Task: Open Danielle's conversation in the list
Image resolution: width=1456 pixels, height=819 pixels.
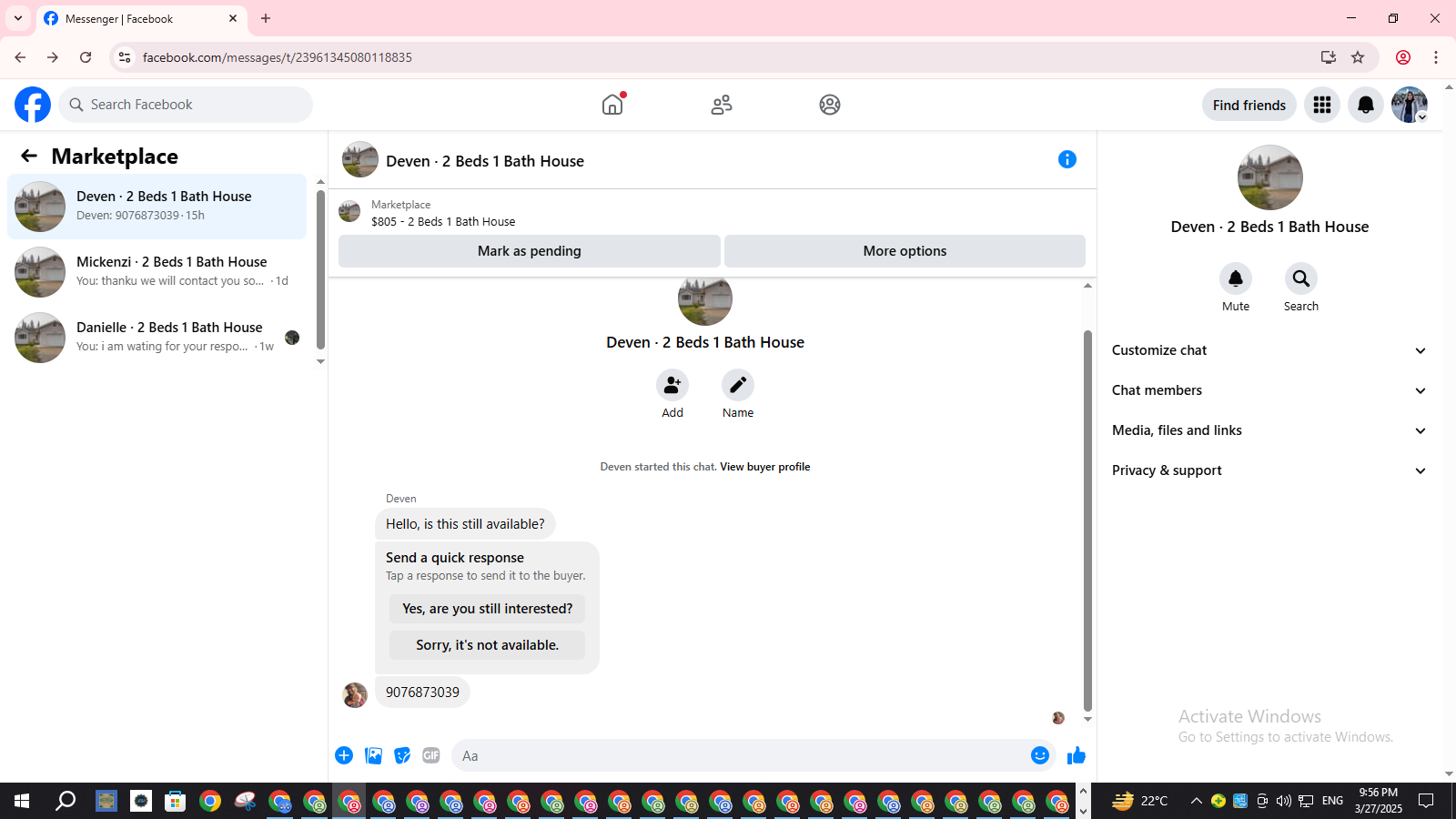Action: 157,338
